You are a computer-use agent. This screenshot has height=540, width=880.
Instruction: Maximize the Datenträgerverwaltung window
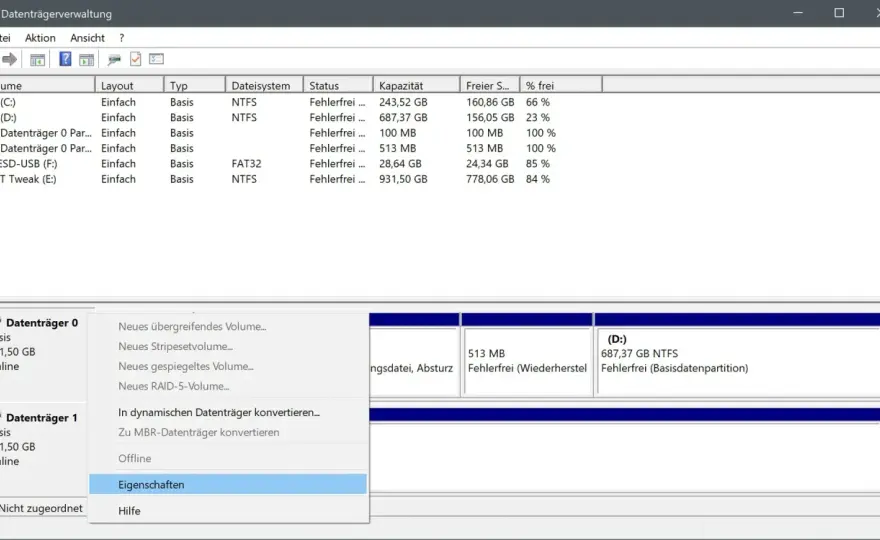(x=839, y=13)
